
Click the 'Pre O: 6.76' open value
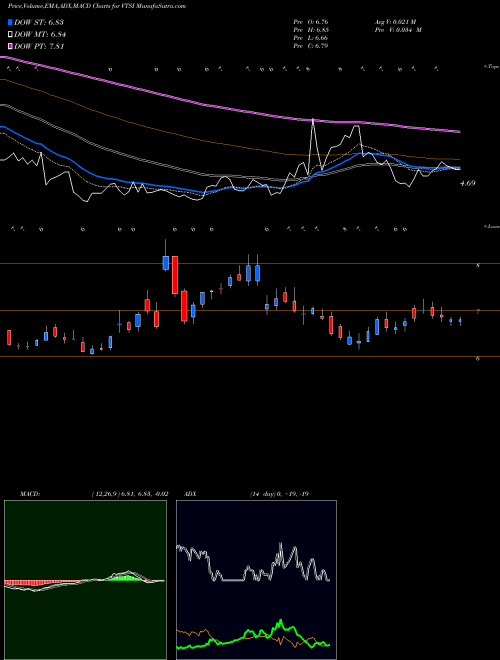[x=311, y=22]
